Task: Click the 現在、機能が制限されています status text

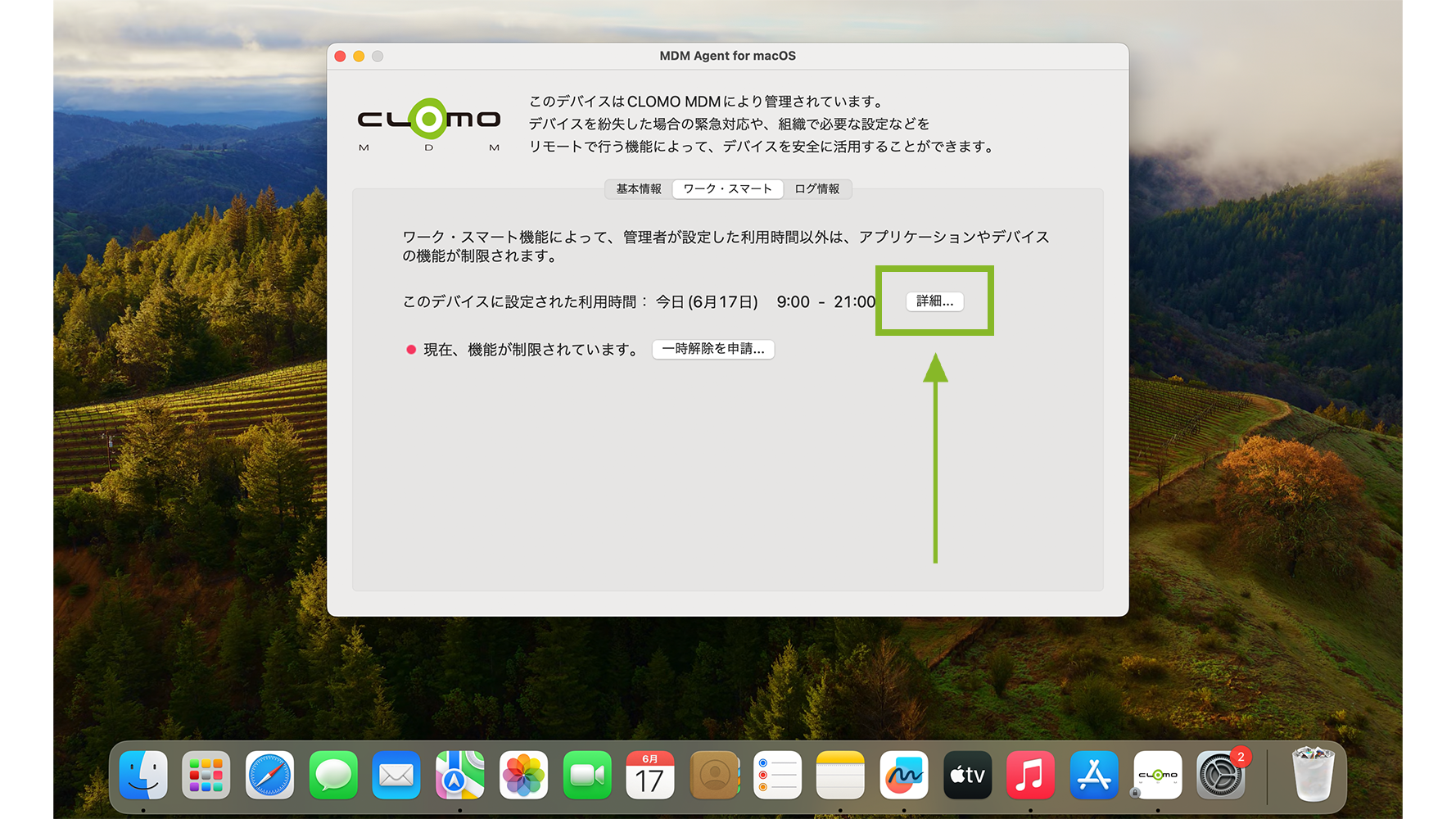Action: coord(531,350)
